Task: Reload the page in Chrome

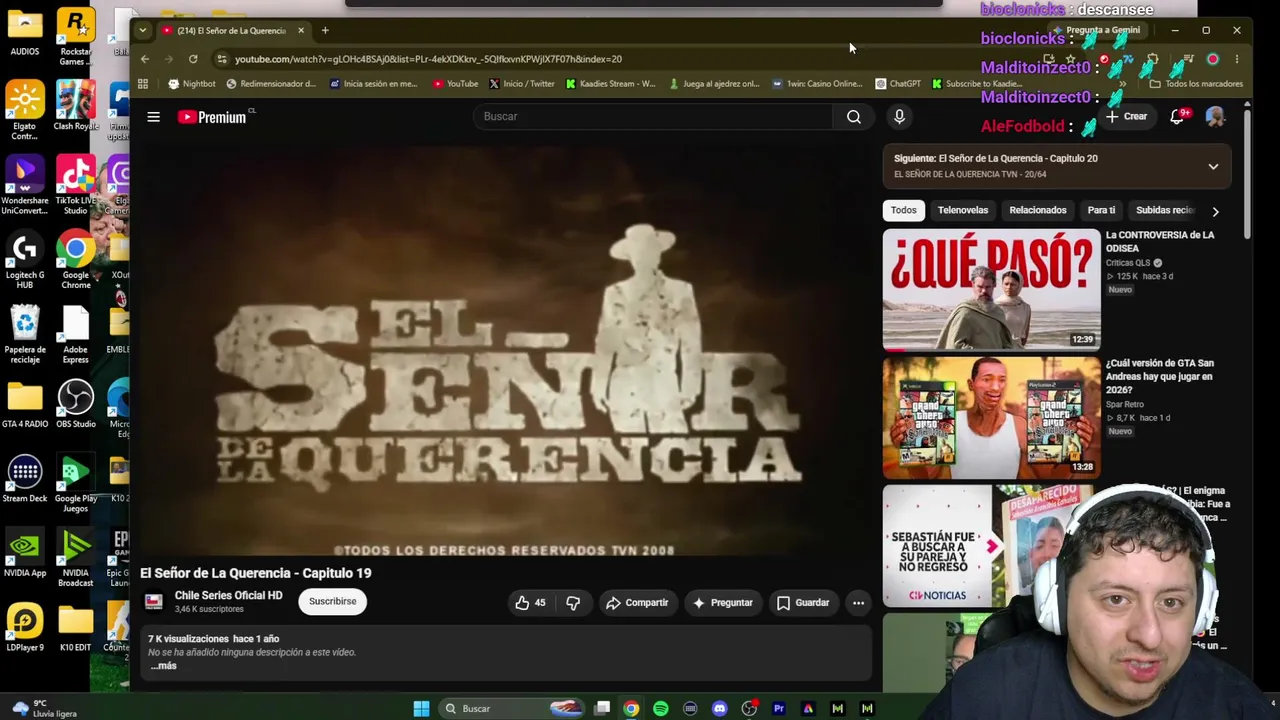Action: point(193,59)
